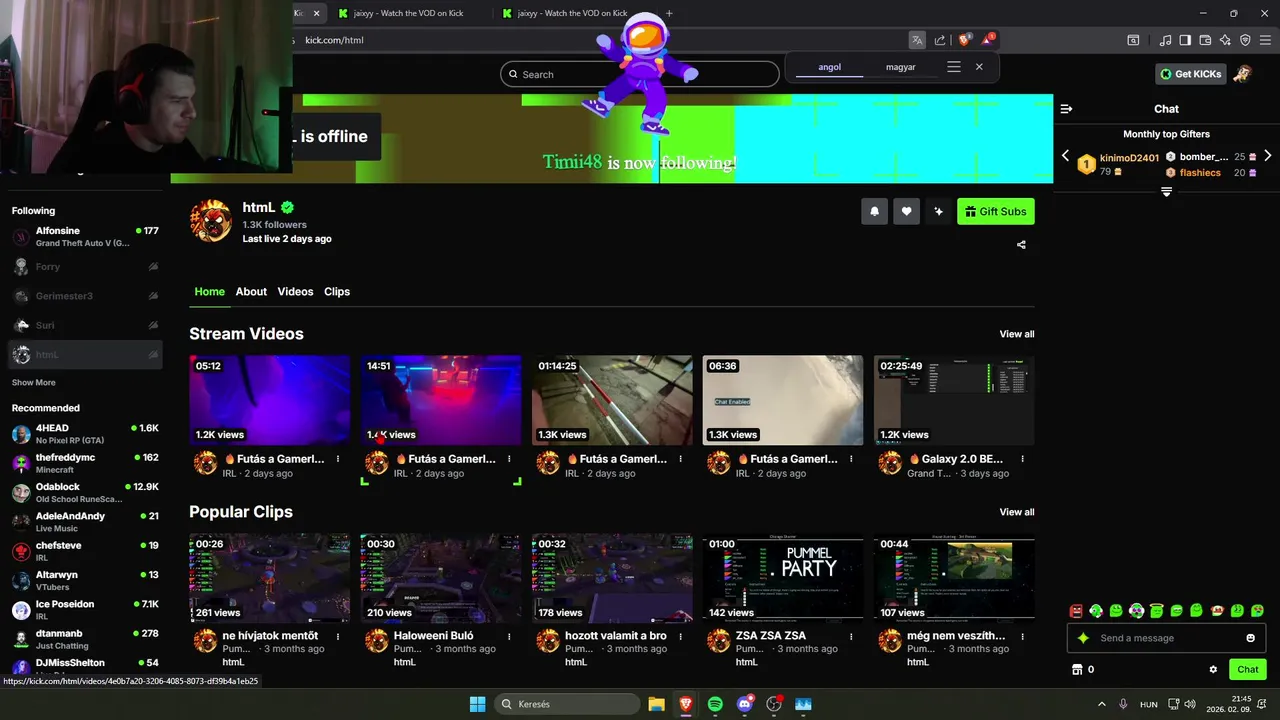The width and height of the screenshot is (1280, 720).
Task: Open the emoji picker smiley in message box
Action: [1251, 638]
